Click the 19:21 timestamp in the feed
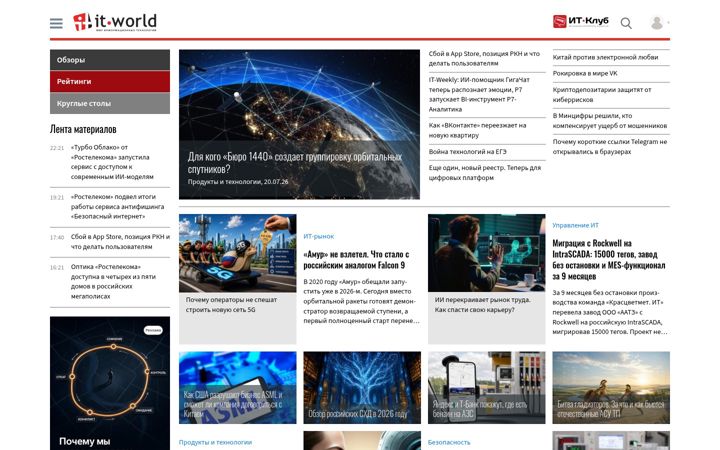Viewport: 720px width, 450px height. 57,197
